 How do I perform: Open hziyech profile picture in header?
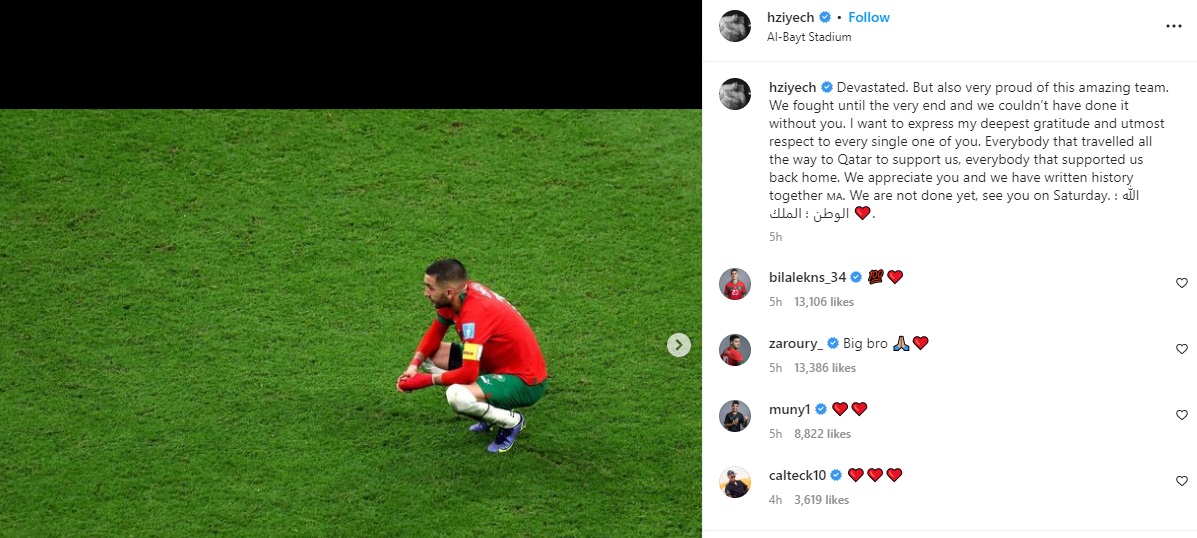click(735, 26)
